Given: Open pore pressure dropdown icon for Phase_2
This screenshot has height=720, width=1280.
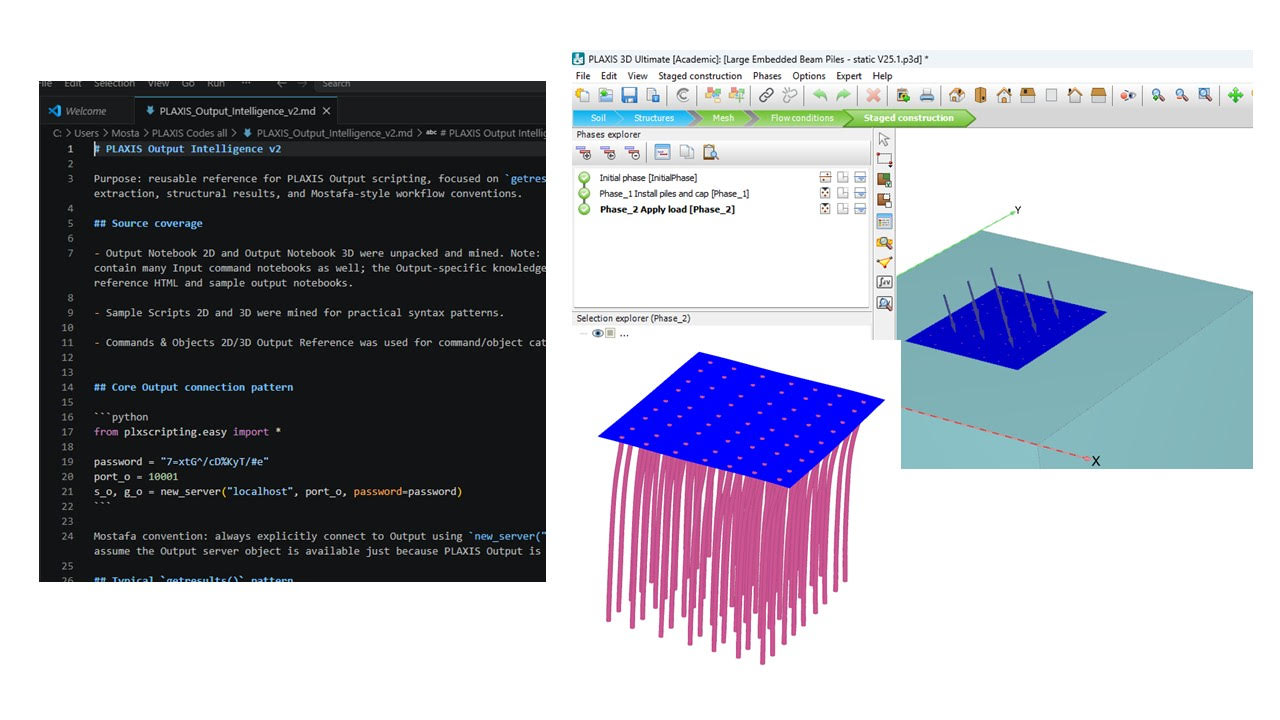Looking at the screenshot, I should click(x=860, y=209).
